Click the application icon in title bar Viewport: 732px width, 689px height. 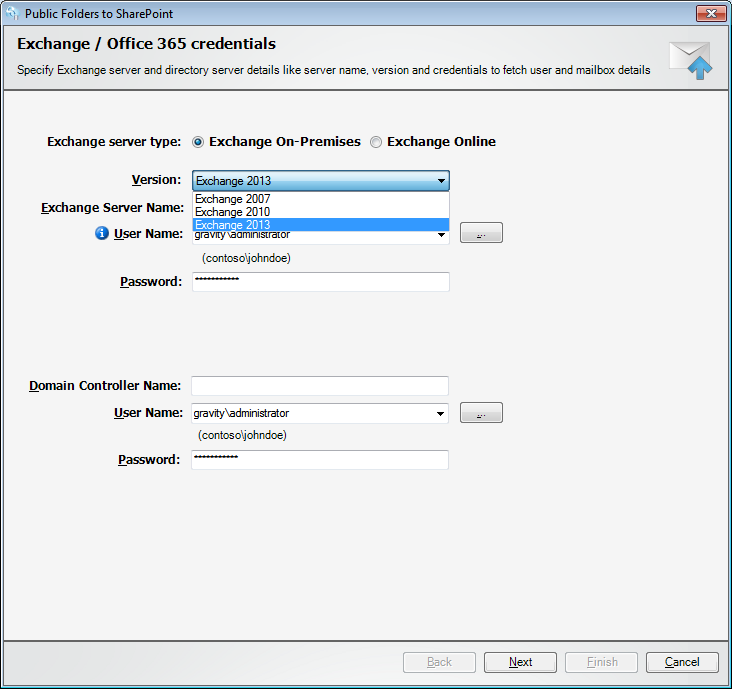(x=12, y=13)
